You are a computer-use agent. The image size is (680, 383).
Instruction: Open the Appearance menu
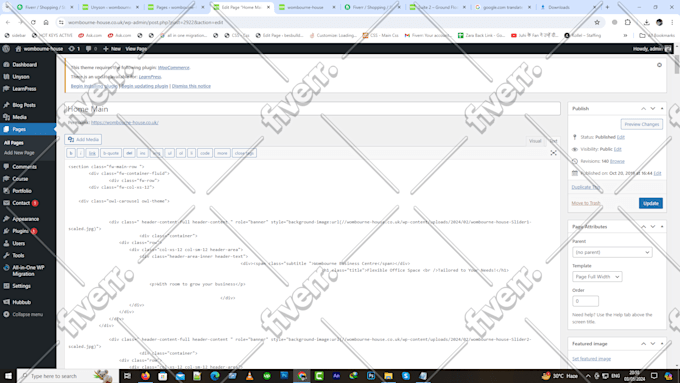[25, 219]
